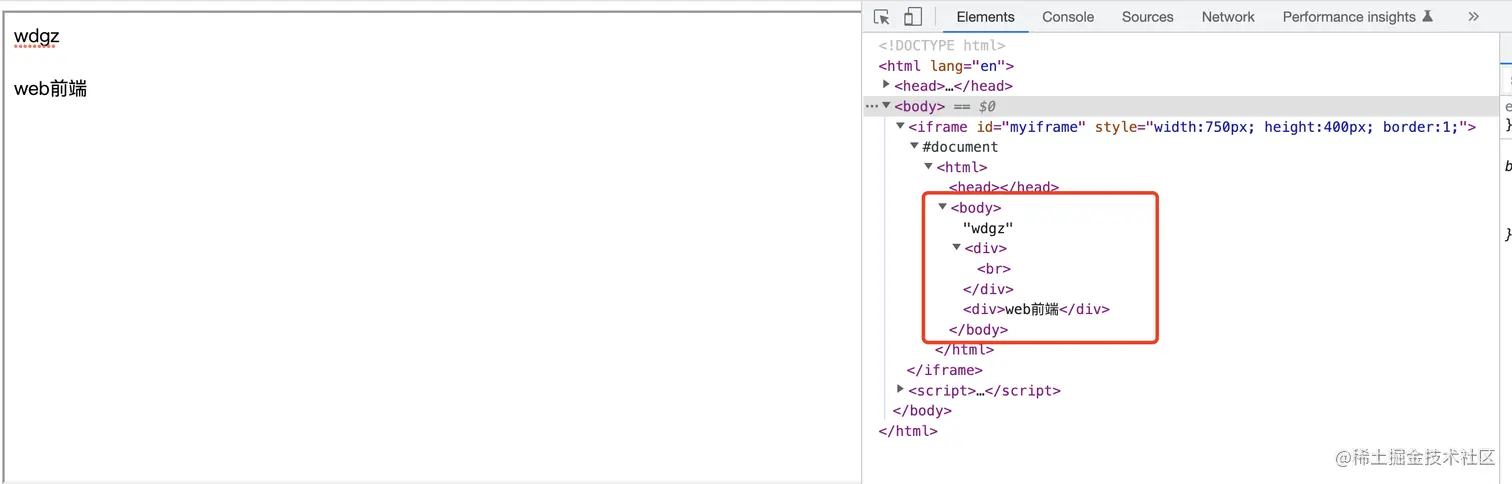The image size is (1512, 484).
Task: Expand the collapsed head node
Action: tap(887, 85)
